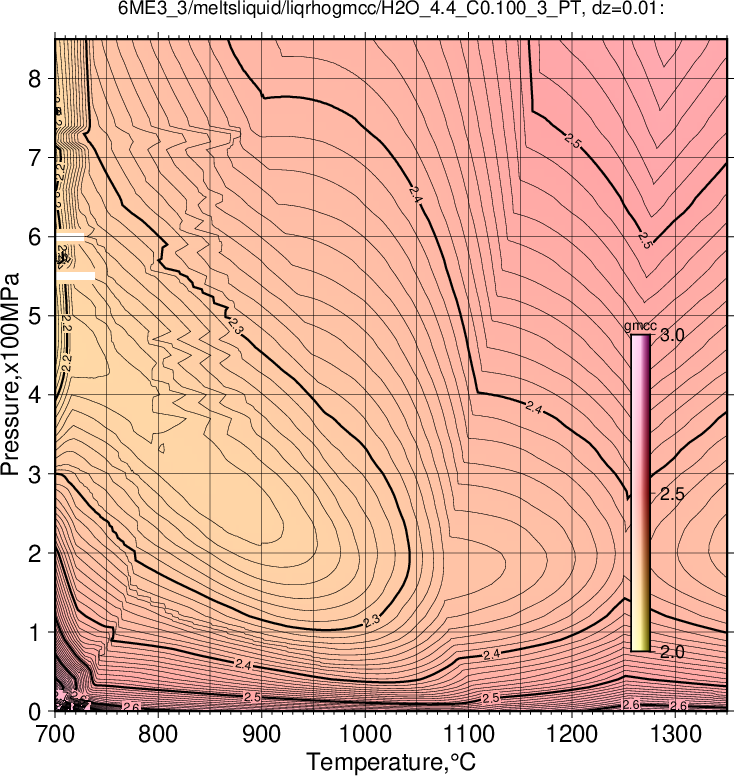Click the large 2.5 colorbar scale label
This screenshot has height=776, width=734.
click(x=672, y=493)
